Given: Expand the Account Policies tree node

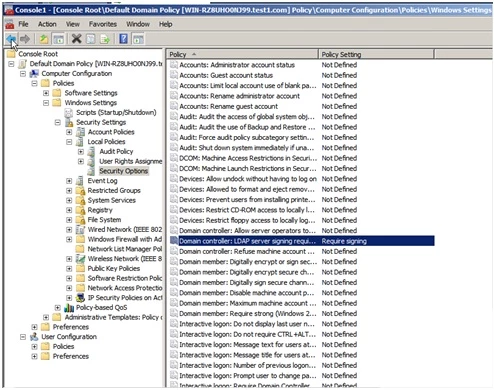Looking at the screenshot, I should tap(69, 132).
